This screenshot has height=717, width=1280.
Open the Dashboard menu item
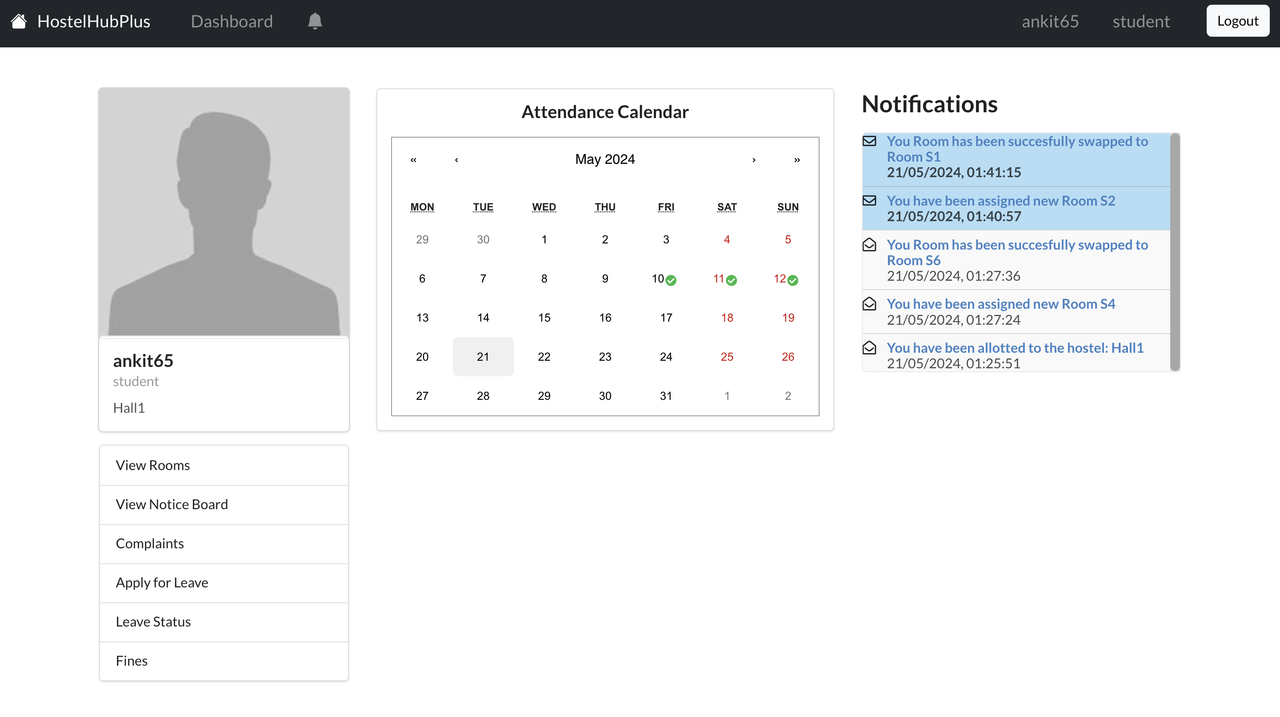pos(231,20)
